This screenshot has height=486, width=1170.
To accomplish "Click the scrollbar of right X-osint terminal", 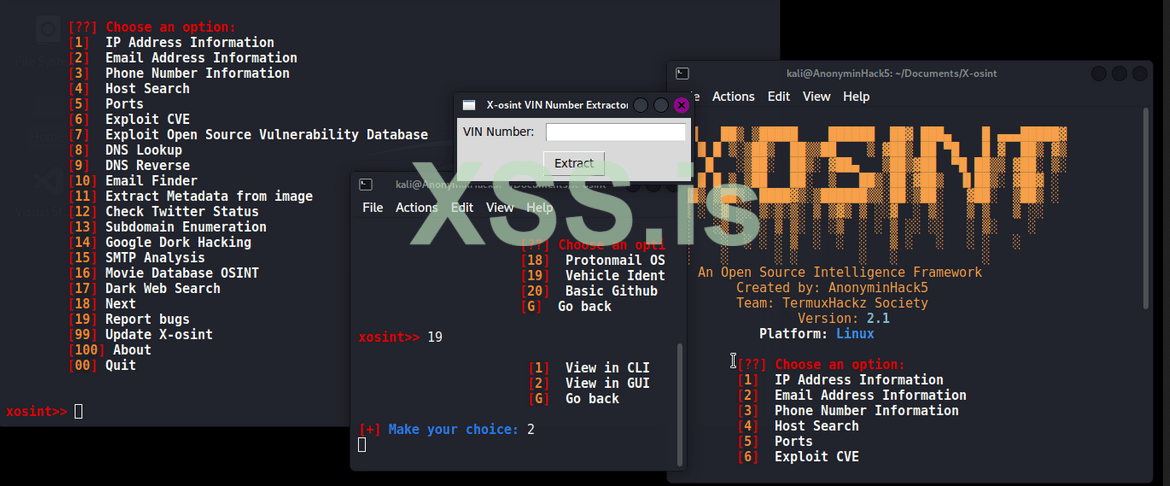I will pos(1147,208).
